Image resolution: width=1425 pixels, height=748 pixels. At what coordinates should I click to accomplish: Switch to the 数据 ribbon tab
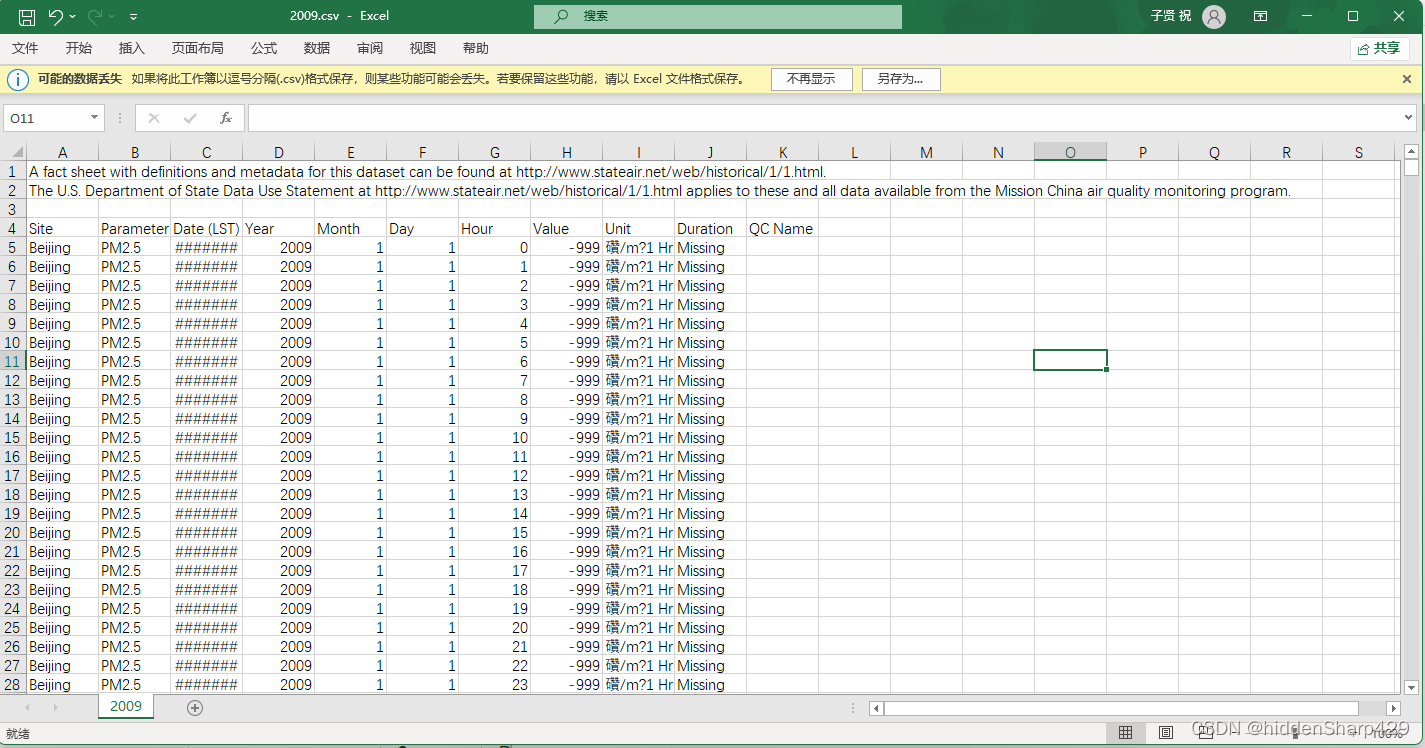tap(317, 48)
